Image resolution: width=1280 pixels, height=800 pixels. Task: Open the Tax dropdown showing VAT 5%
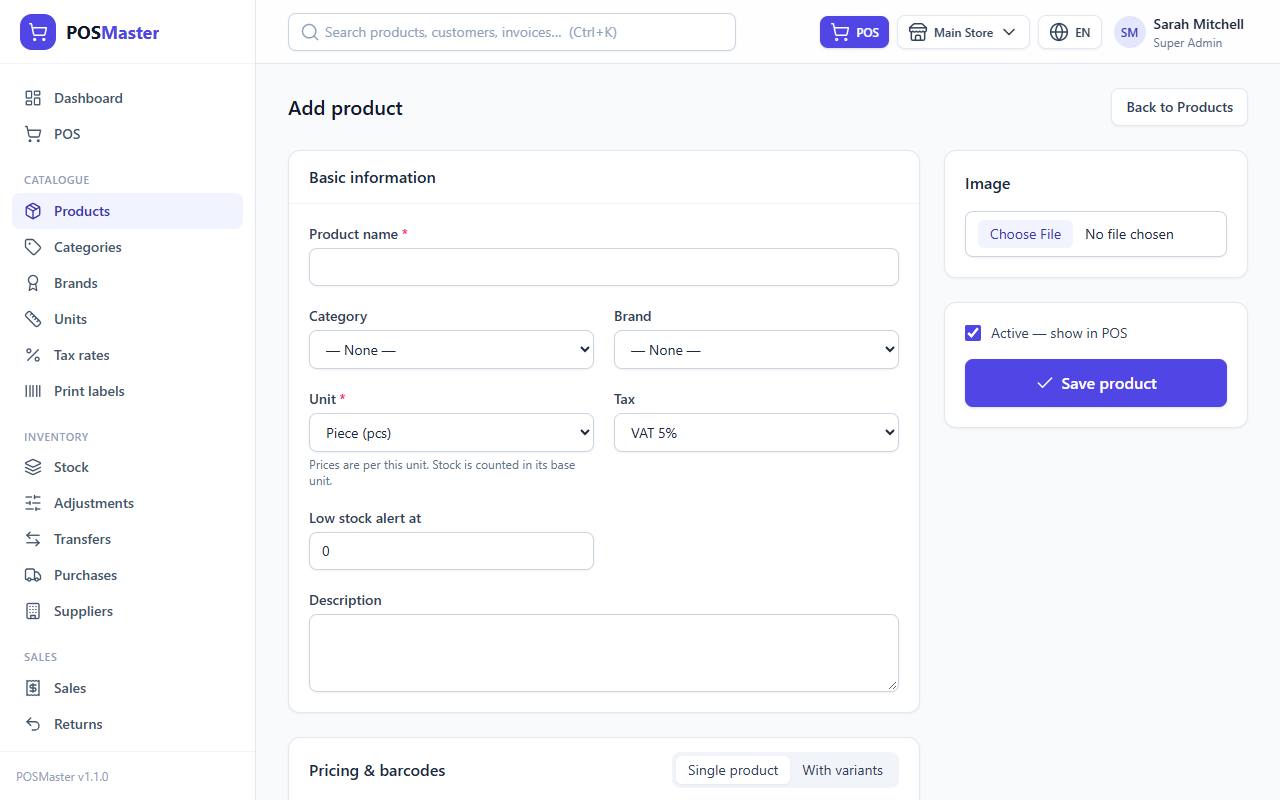point(756,433)
